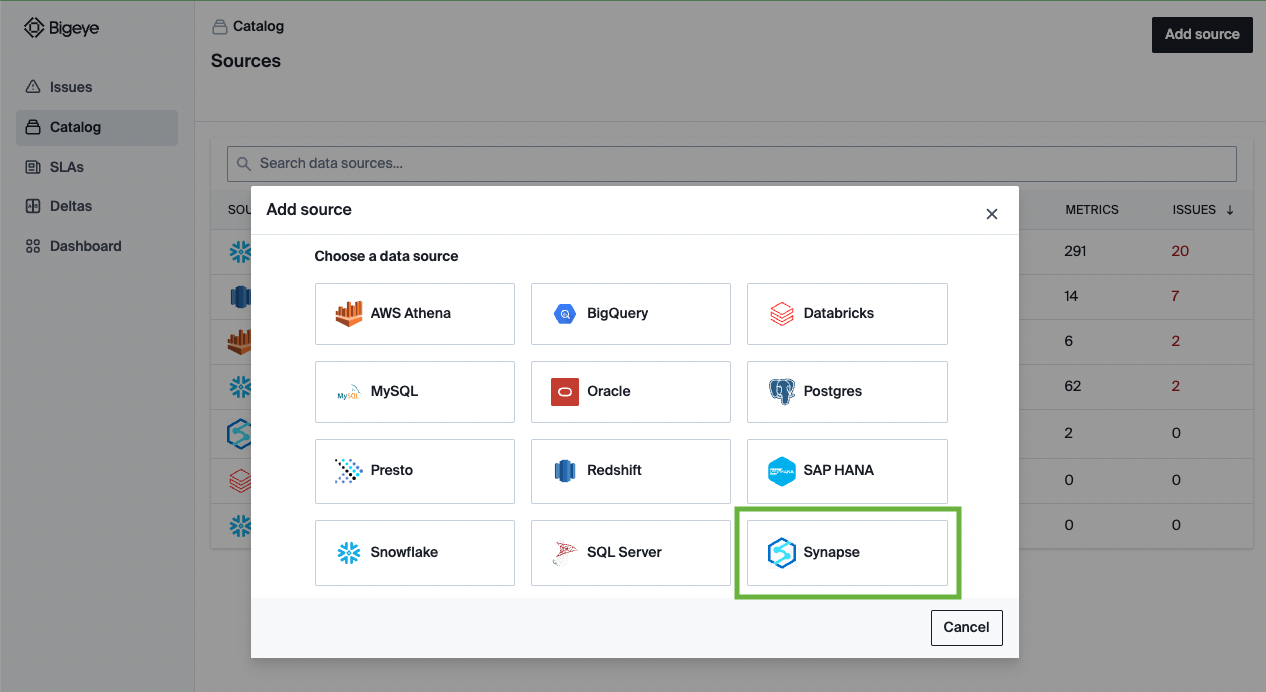Click the Bigeye logo
1266x692 pixels.
61,29
